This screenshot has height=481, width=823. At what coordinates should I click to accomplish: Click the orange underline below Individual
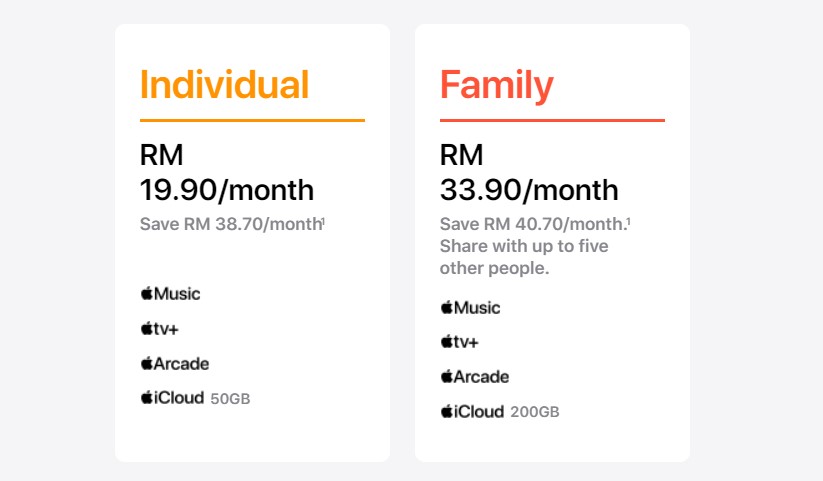pos(252,120)
